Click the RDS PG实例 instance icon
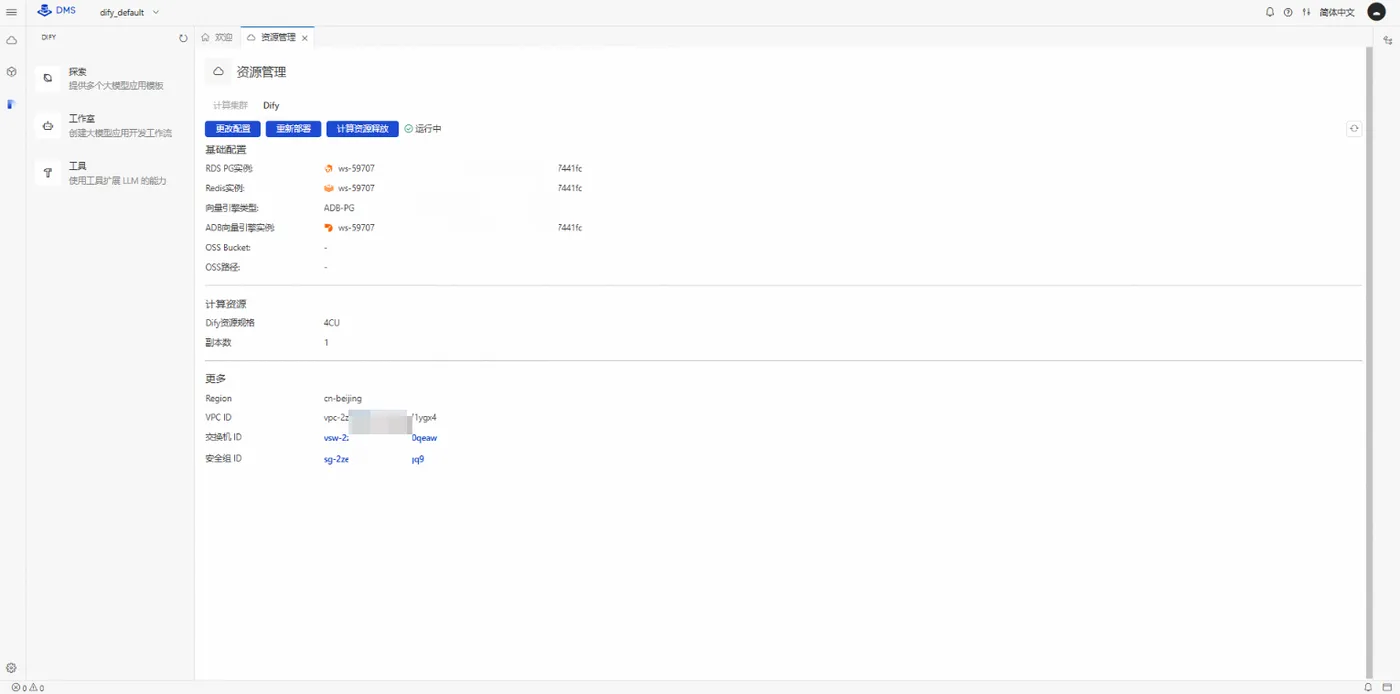Screen dimensions: 1400x694 point(329,168)
